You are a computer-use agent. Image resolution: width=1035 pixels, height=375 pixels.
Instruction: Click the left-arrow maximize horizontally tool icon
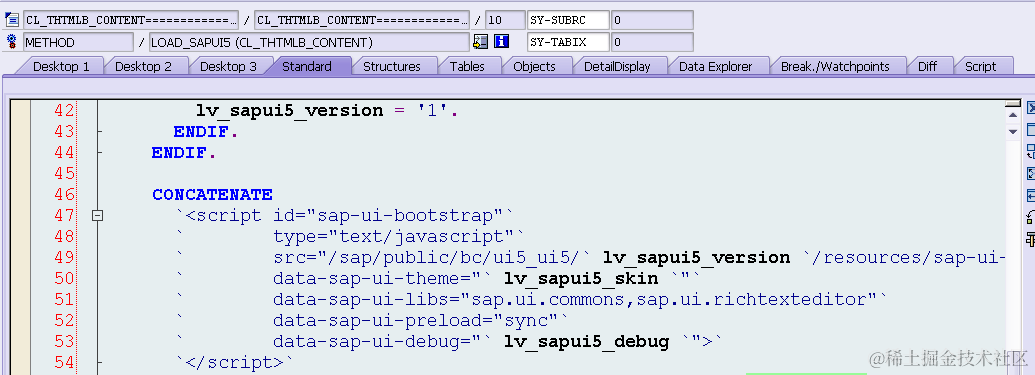click(1030, 195)
